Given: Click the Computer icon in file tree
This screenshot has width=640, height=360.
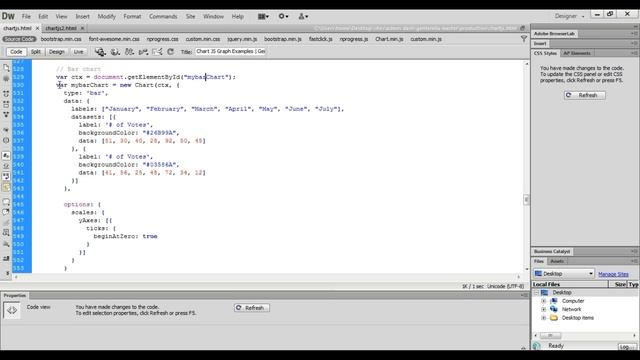Looking at the screenshot, I should 554,301.
